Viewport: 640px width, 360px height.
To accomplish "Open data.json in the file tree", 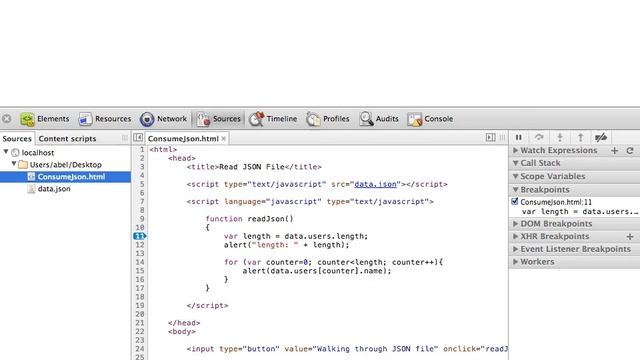I will 53,189.
